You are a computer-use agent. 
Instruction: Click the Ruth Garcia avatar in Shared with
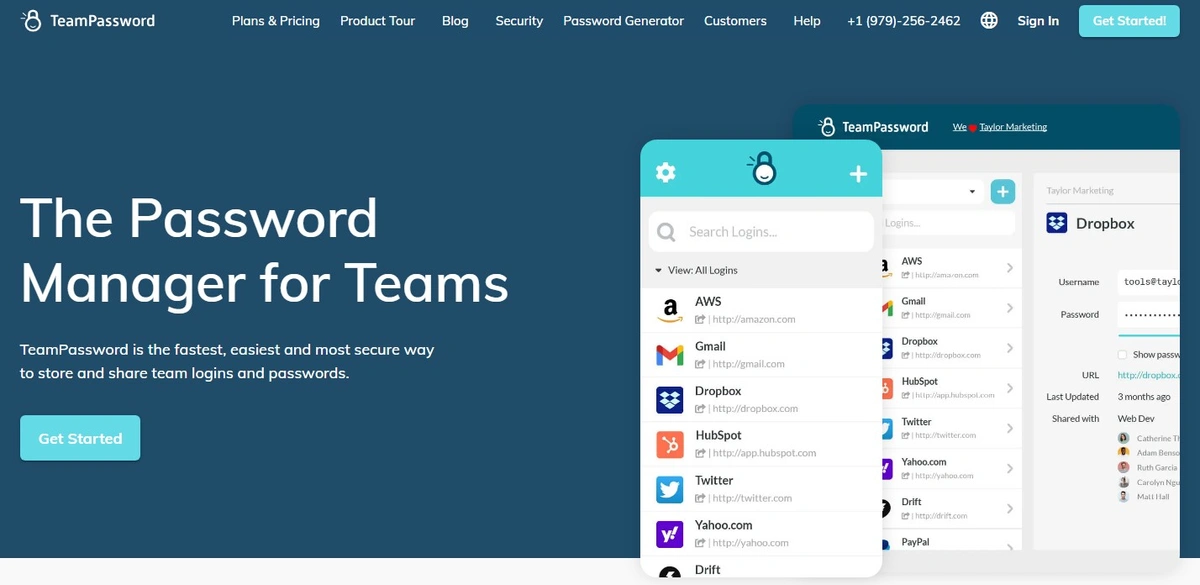pyautogui.click(x=1124, y=467)
